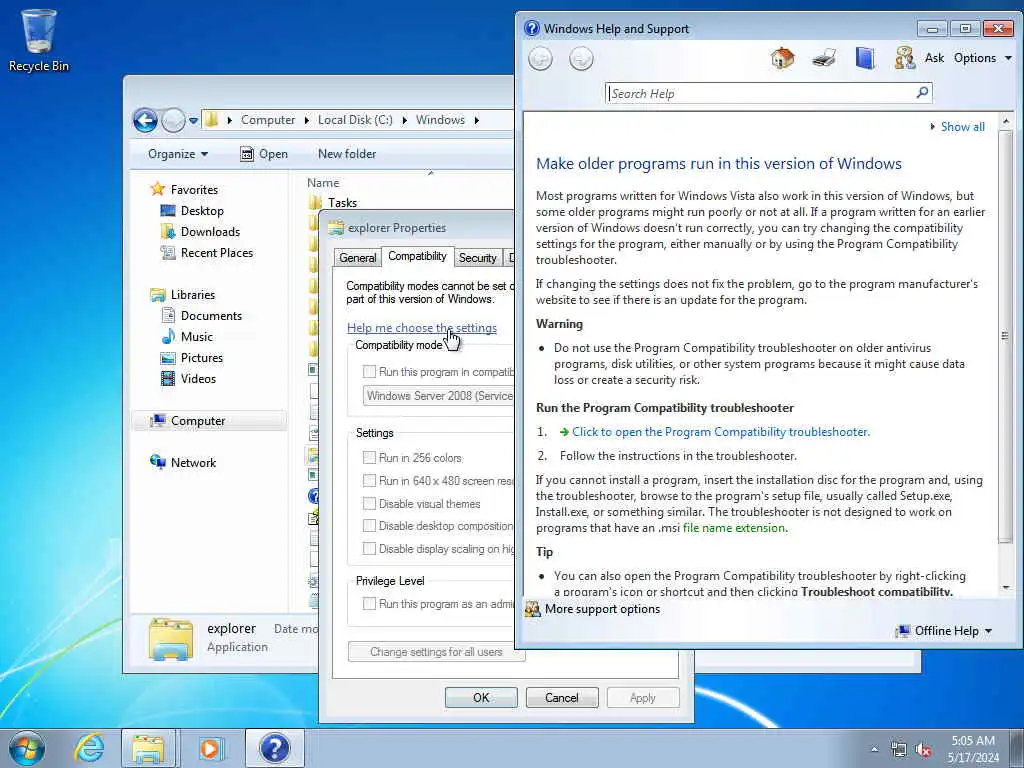The image size is (1024, 768).
Task: Click Show all link in Help
Action: pyautogui.click(x=963, y=127)
